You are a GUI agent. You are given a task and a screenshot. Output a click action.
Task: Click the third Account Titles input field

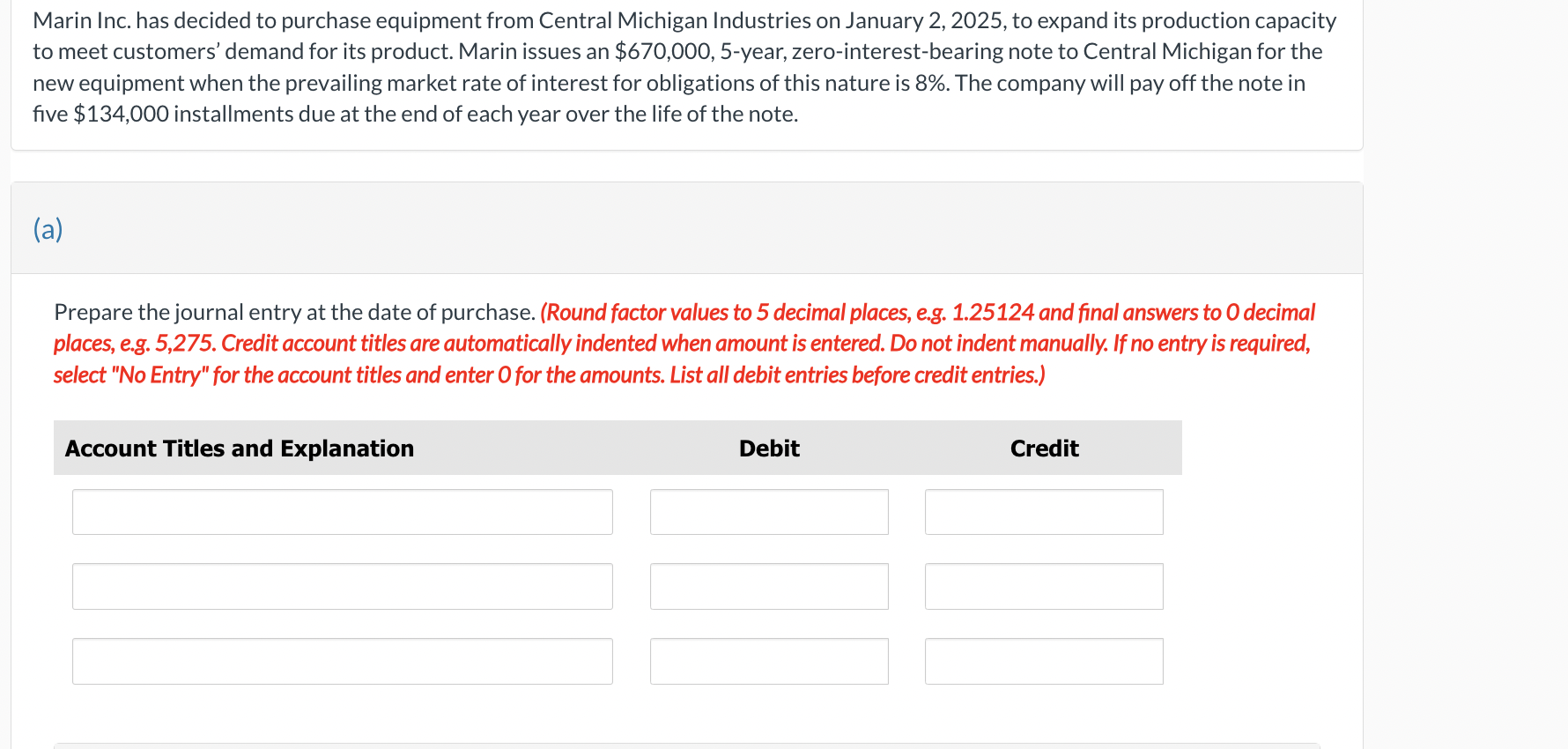coord(342,660)
